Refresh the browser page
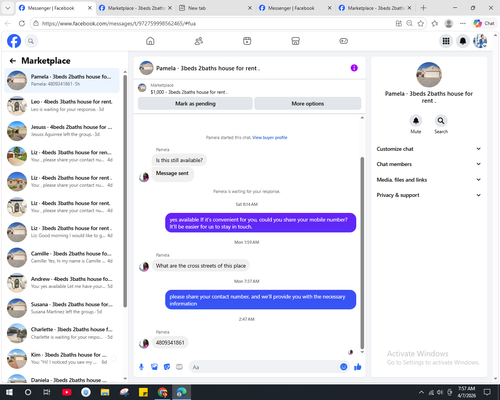Viewport: 500px width, 400px height. click(x=22, y=23)
